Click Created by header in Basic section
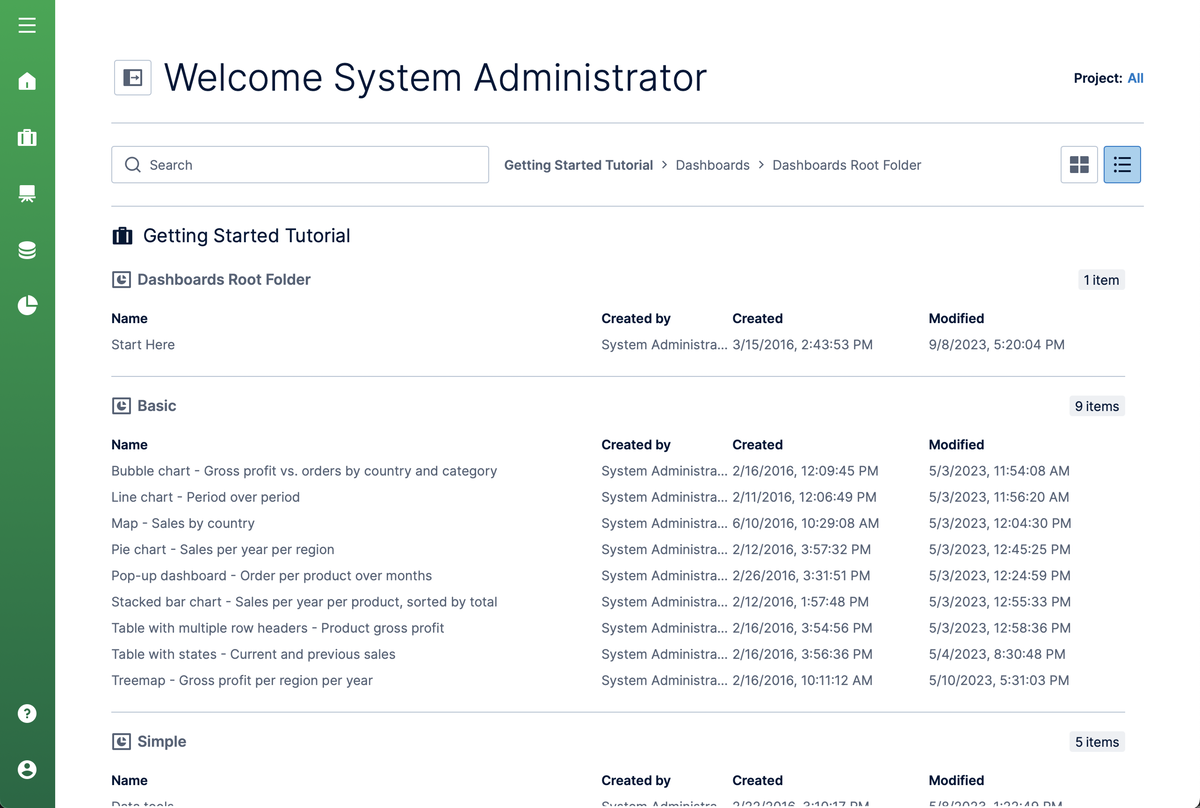Screen dimensions: 1200x808 pos(636,445)
